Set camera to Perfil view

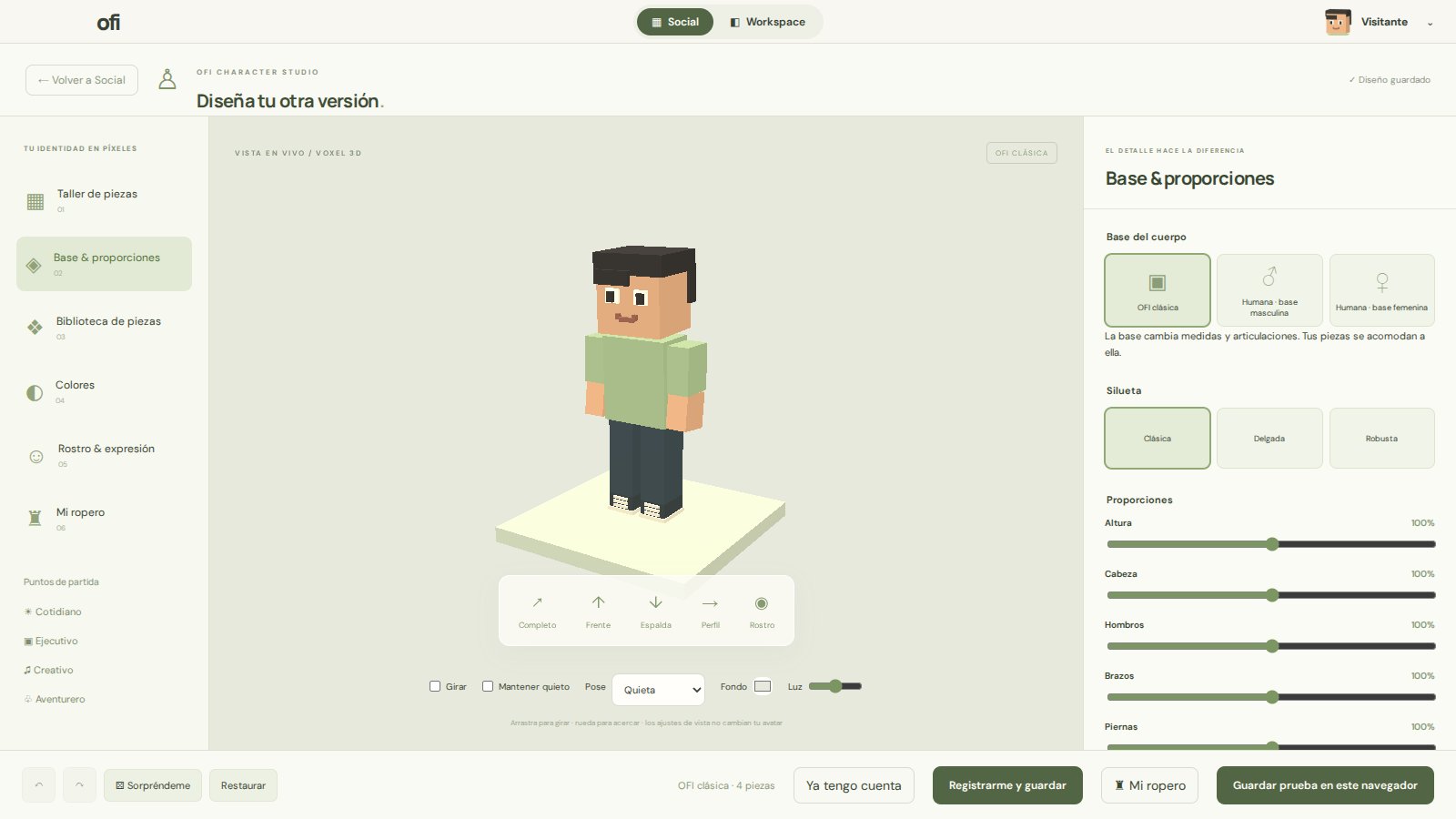coord(710,611)
